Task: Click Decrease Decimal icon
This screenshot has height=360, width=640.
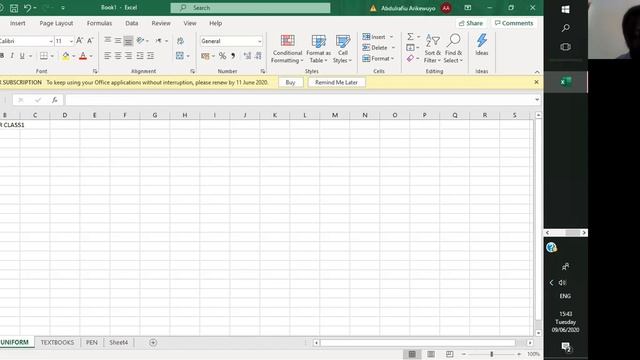Action: coord(258,56)
